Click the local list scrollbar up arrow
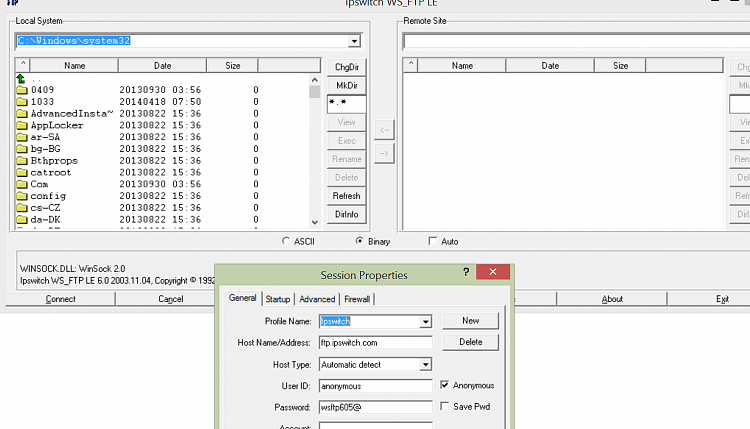Screen dimensions: 750x429 click(314, 80)
